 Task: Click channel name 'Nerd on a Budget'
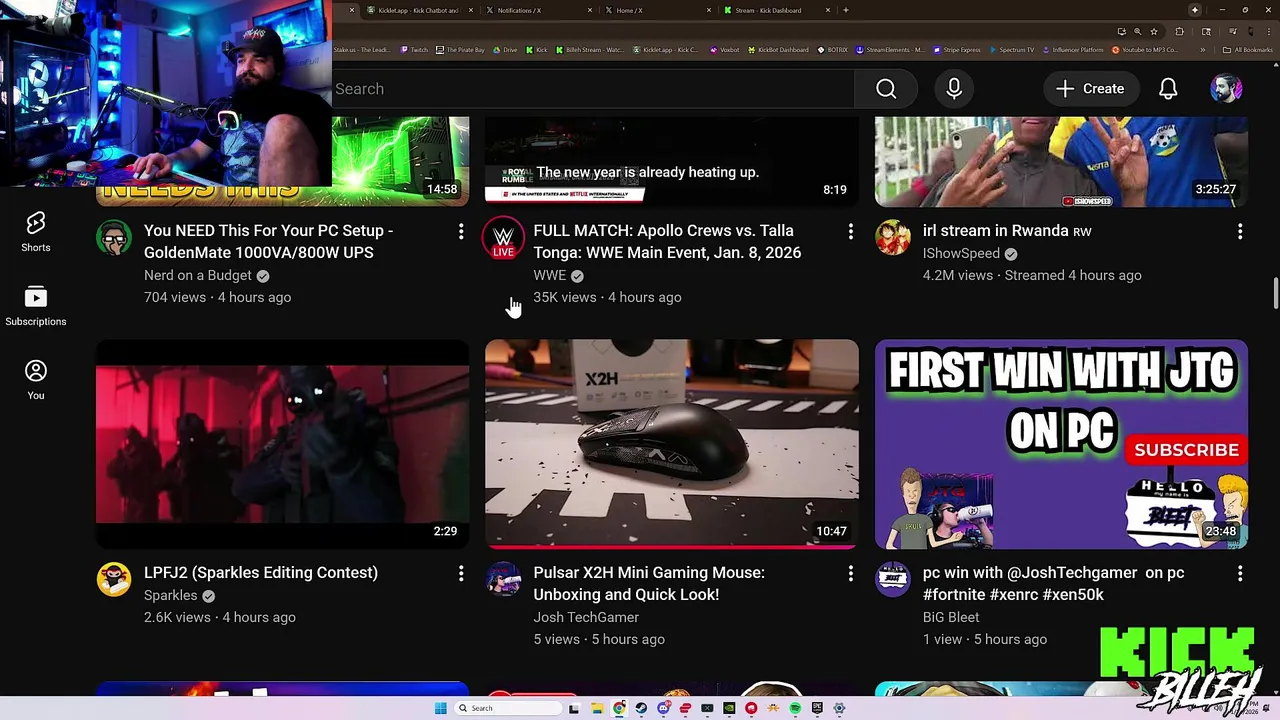coord(198,275)
